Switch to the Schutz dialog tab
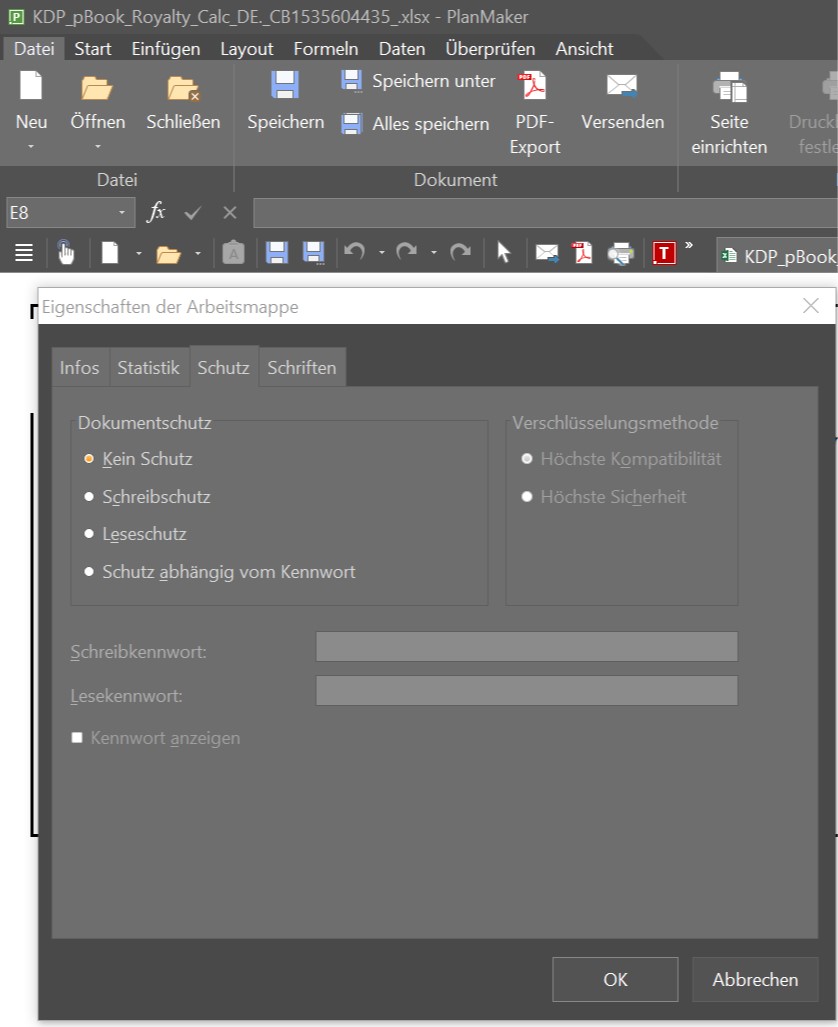 click(223, 367)
